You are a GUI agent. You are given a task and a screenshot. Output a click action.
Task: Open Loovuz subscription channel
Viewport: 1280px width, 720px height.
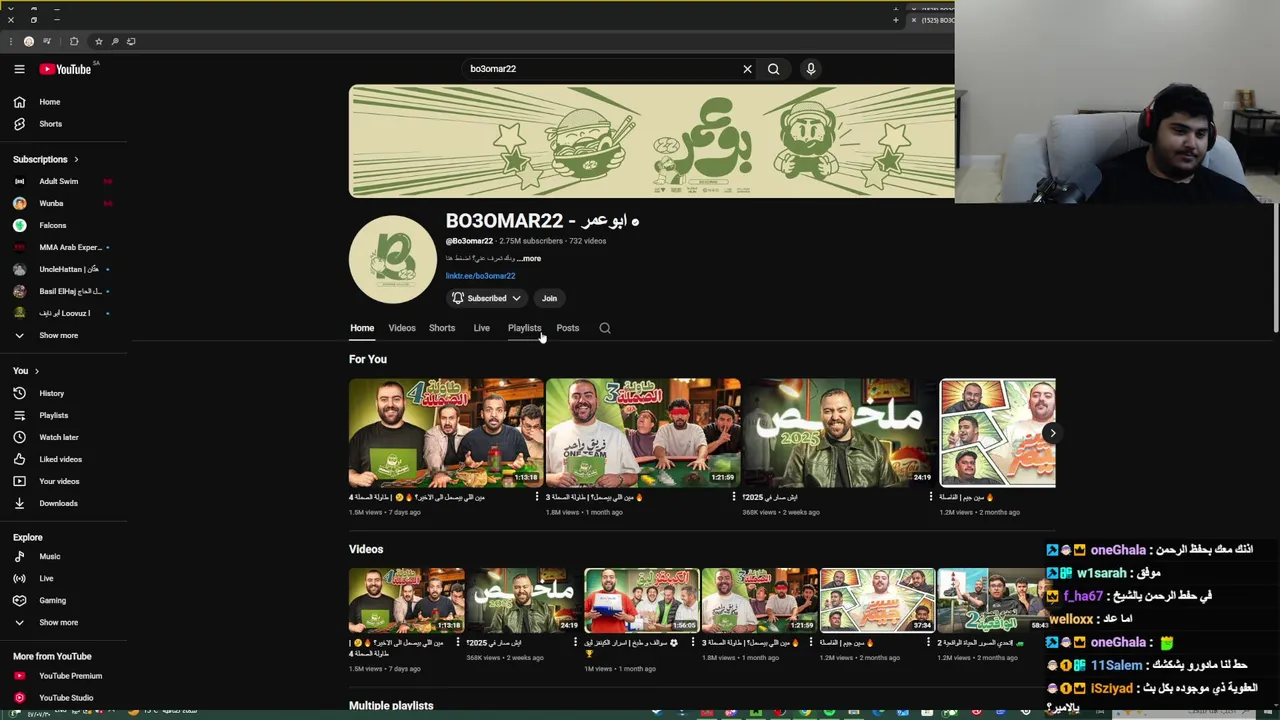[64, 313]
